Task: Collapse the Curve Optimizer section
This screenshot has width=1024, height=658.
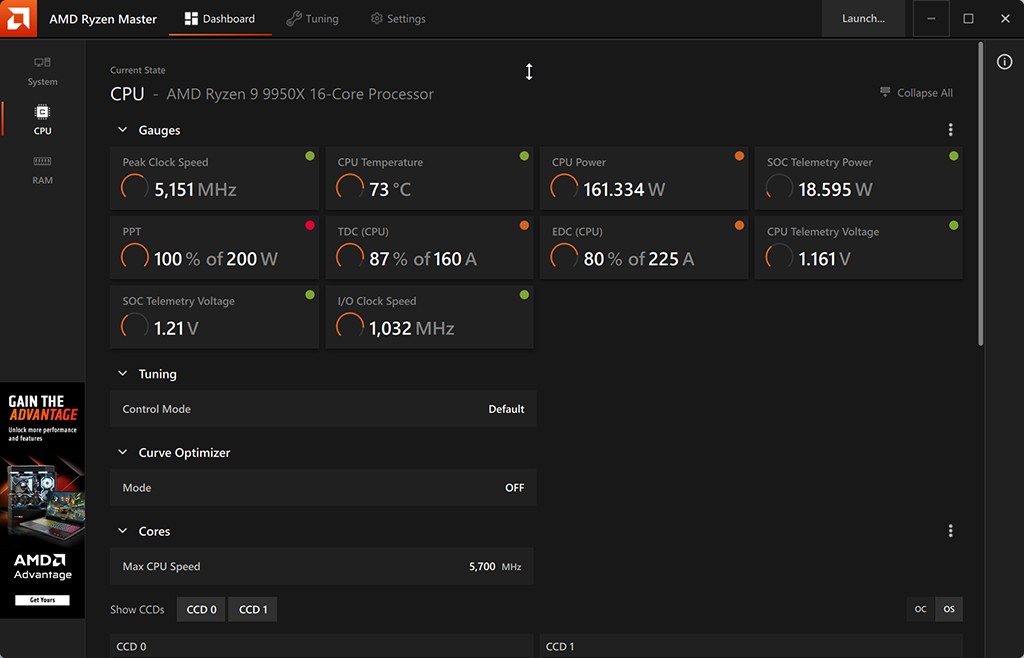Action: click(122, 452)
